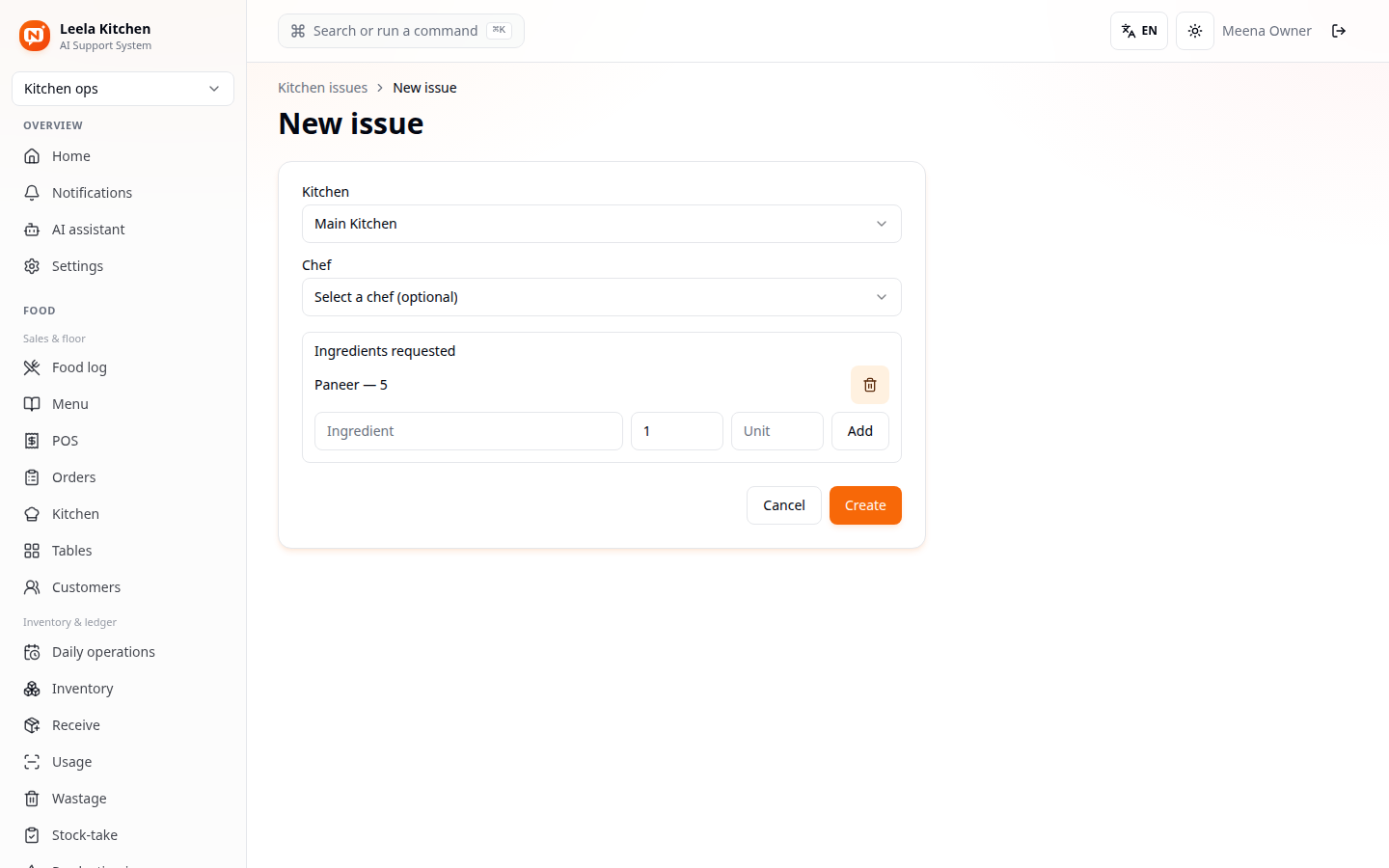Click the Search or run a command box
1389x868 pixels.
pos(401,31)
